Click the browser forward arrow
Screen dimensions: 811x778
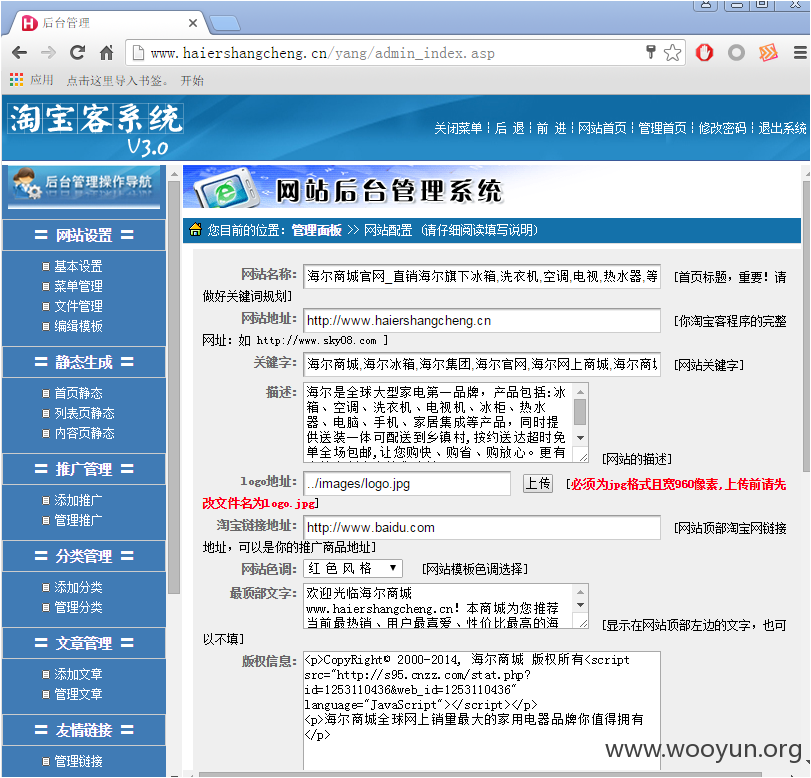coord(49,53)
